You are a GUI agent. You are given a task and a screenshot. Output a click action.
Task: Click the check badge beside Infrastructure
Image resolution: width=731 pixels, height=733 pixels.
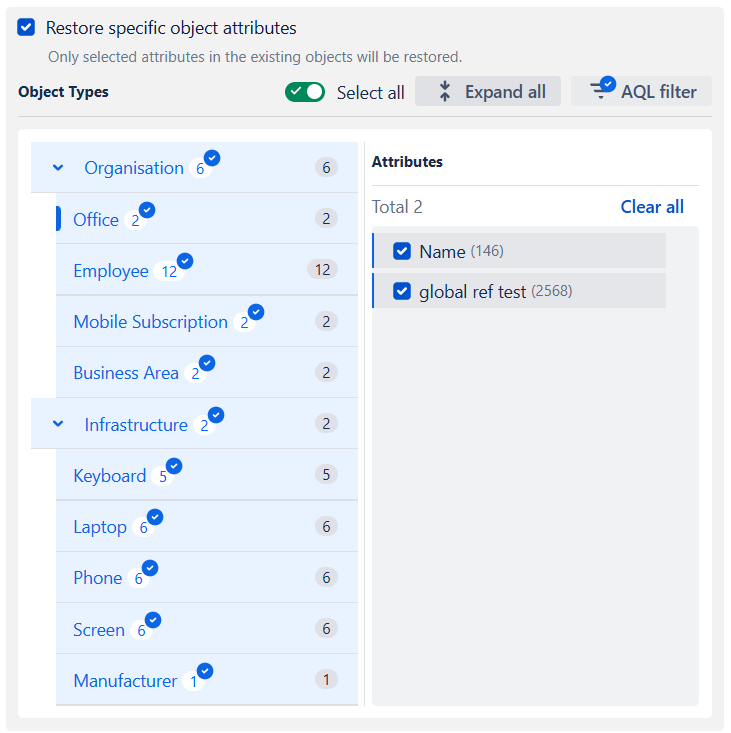point(215,415)
